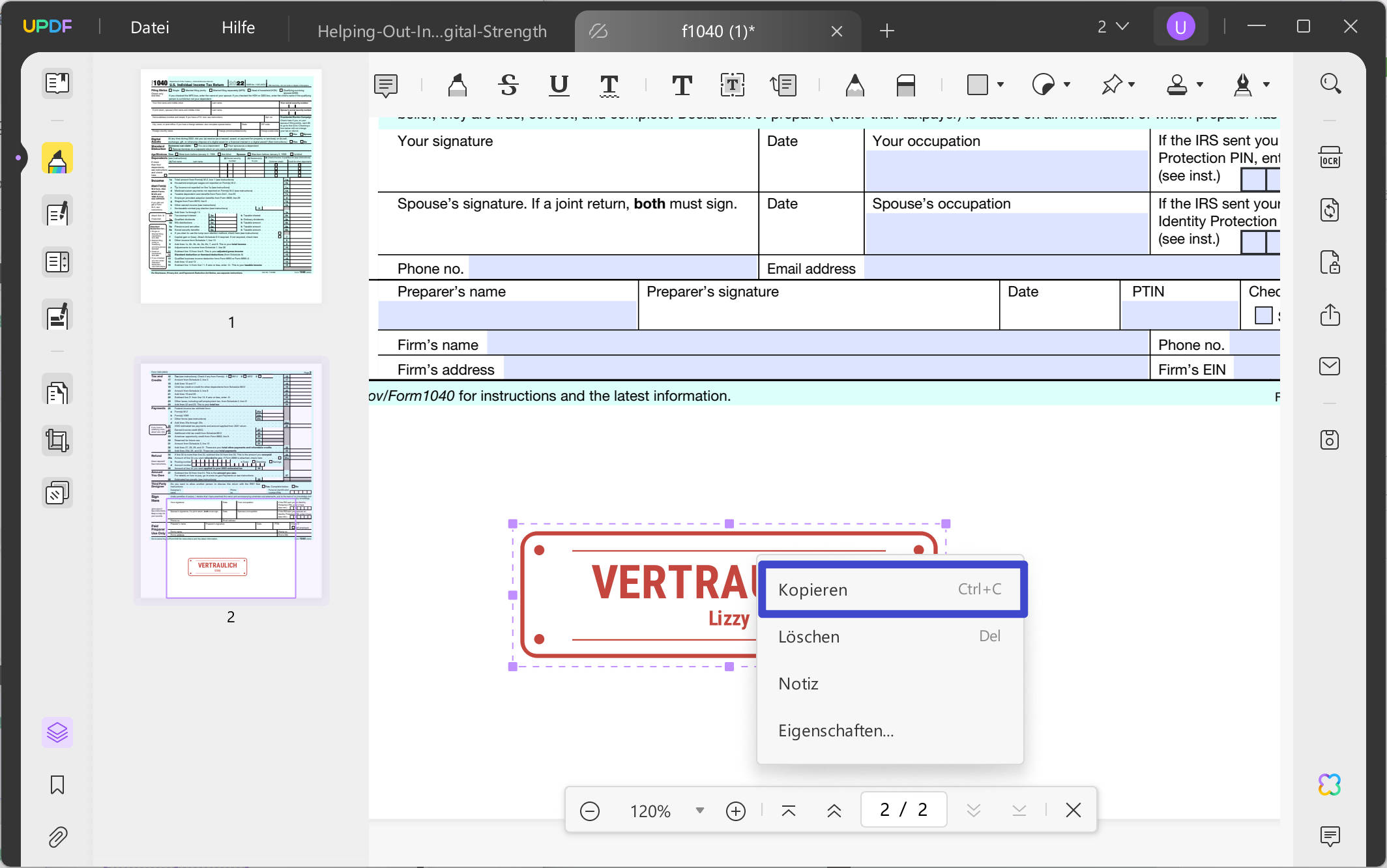The image size is (1387, 868).
Task: Select page 1 thumbnail
Action: 231,186
